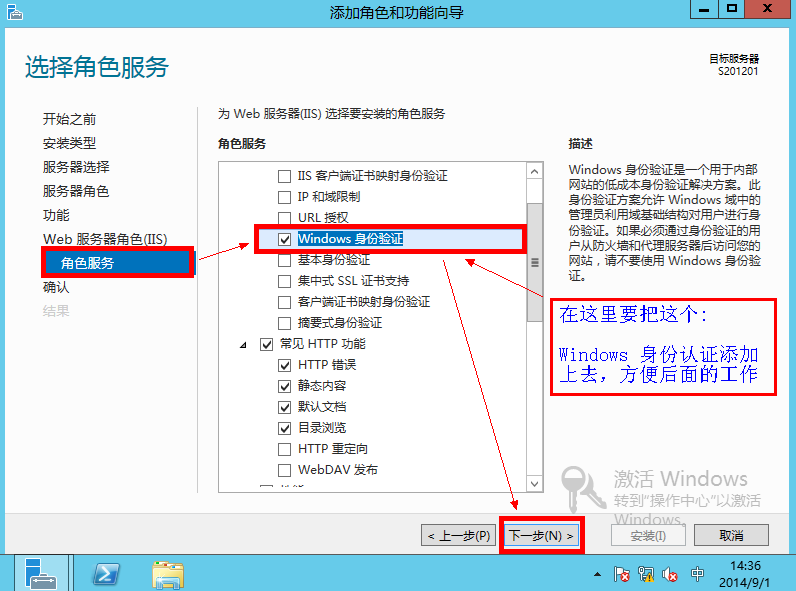The image size is (796, 591).
Task: Click the 安装(I) button
Action: pyautogui.click(x=648, y=535)
